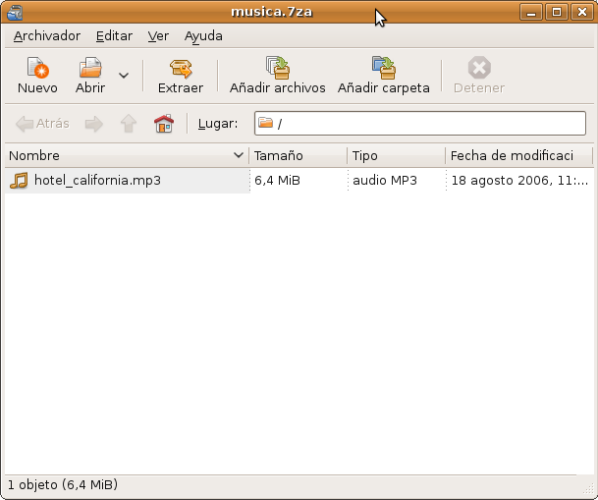Sort by the Nombre column header
598x500 pixels.
click(127, 156)
